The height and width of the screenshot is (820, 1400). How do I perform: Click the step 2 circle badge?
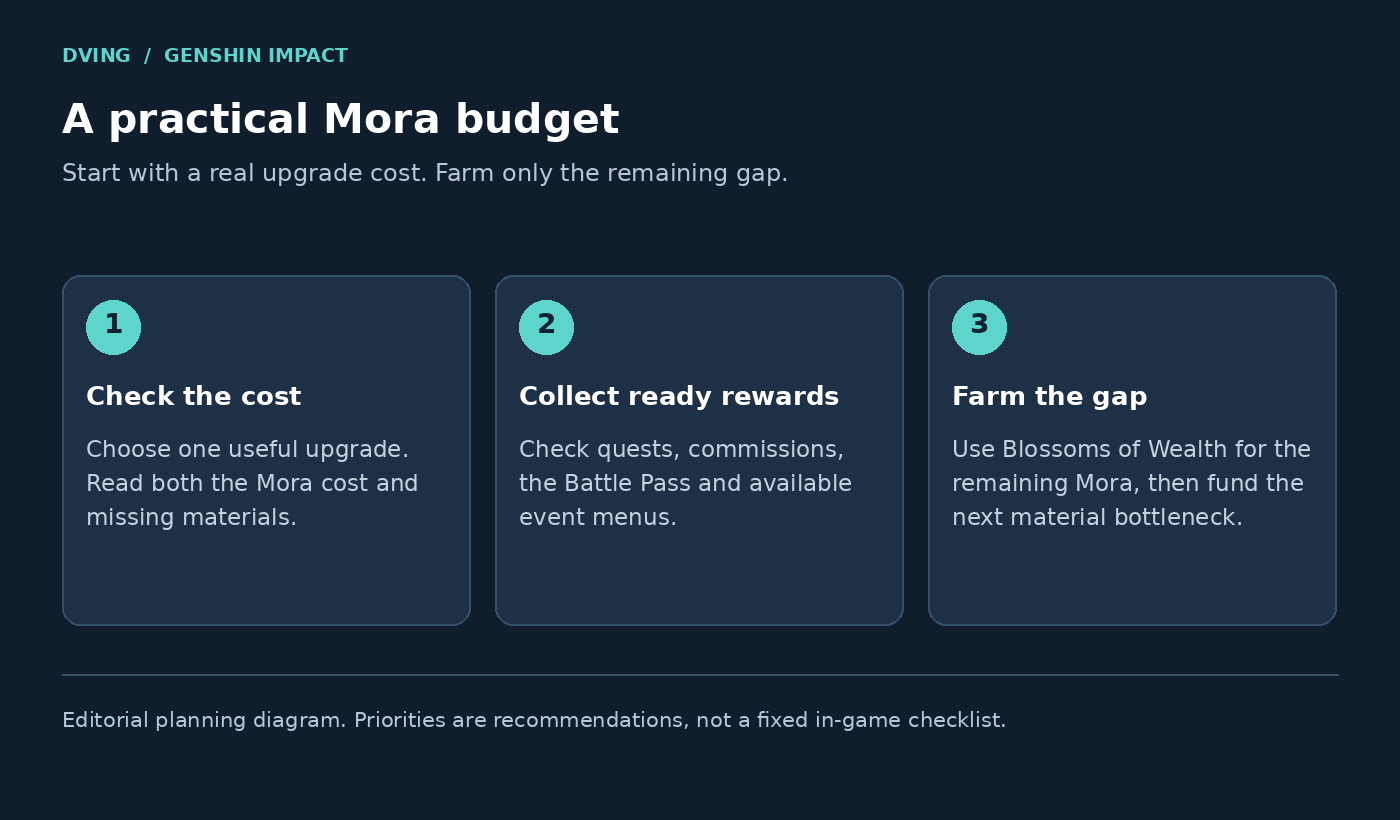pyautogui.click(x=546, y=327)
